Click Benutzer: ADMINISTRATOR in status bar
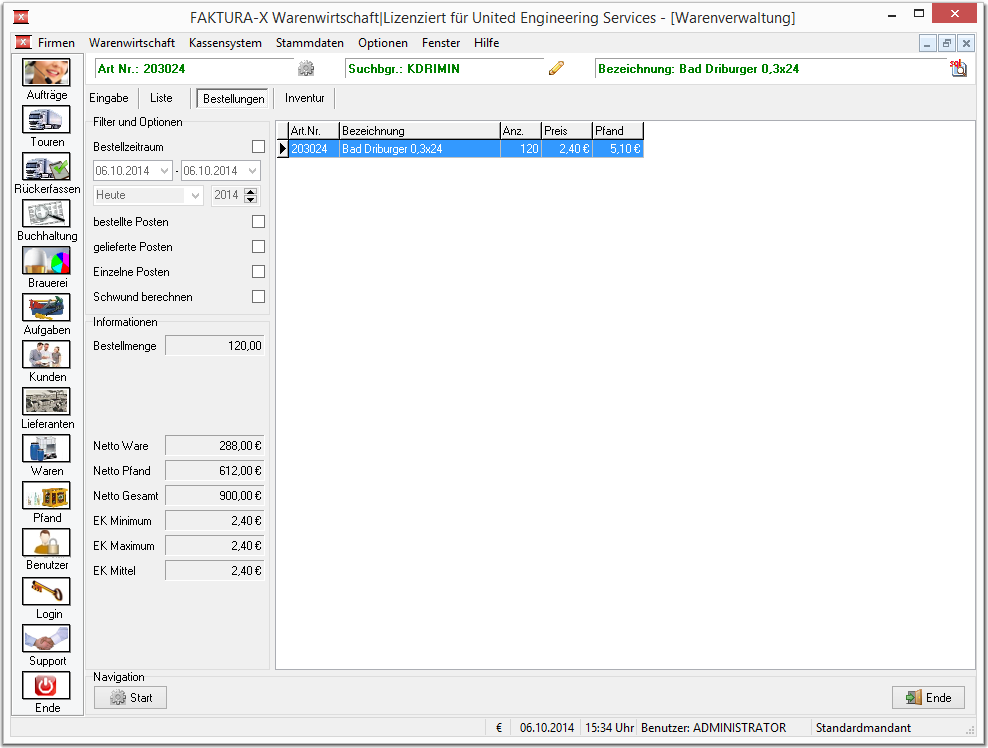This screenshot has height=748, width=988. 713,728
